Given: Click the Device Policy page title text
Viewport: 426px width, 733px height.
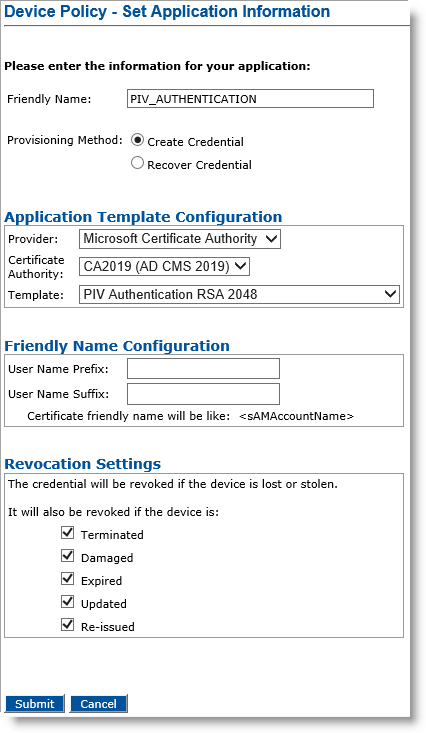Looking at the screenshot, I should (x=167, y=11).
